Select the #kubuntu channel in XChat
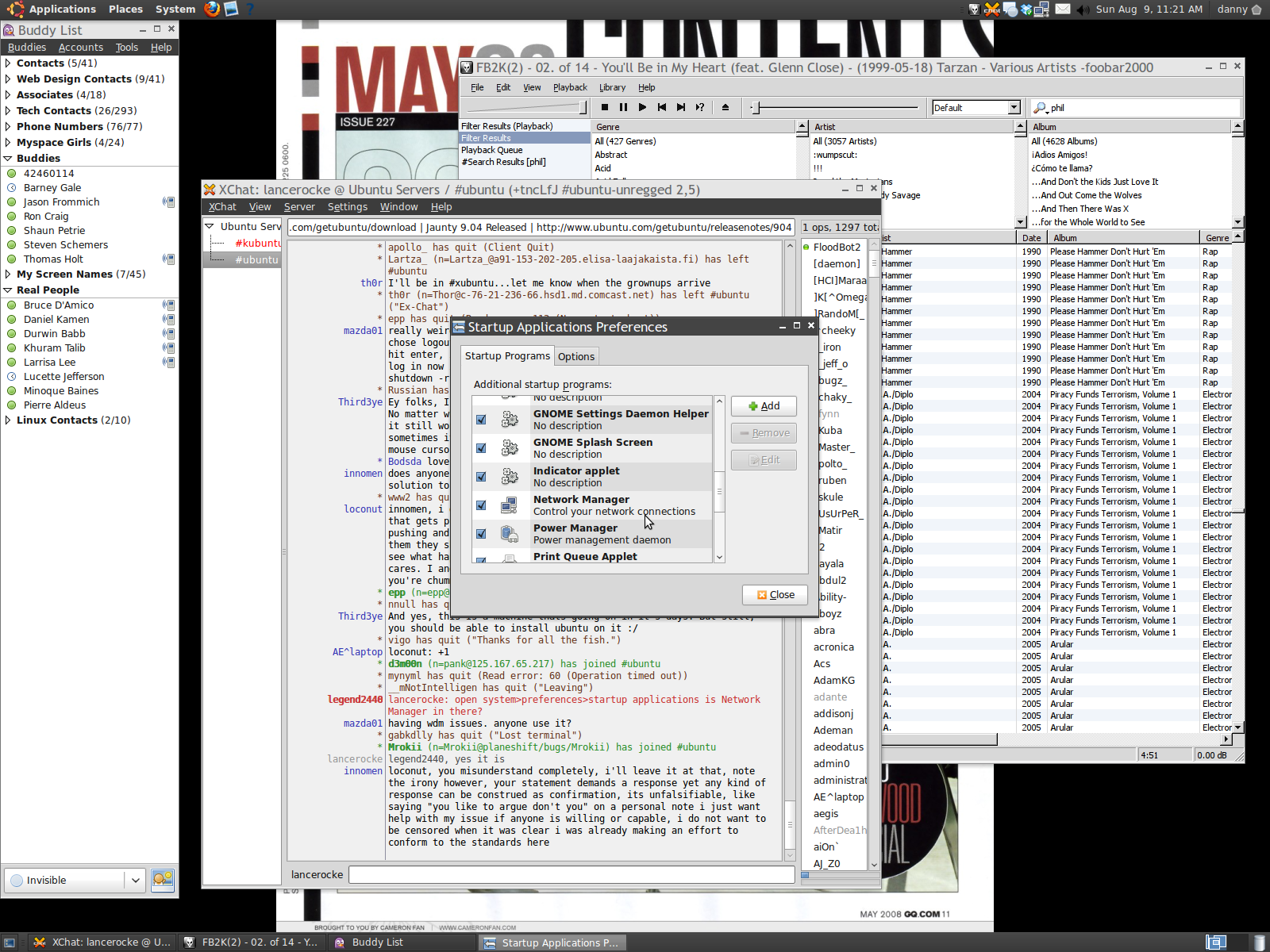The height and width of the screenshot is (952, 1270). (x=257, y=243)
